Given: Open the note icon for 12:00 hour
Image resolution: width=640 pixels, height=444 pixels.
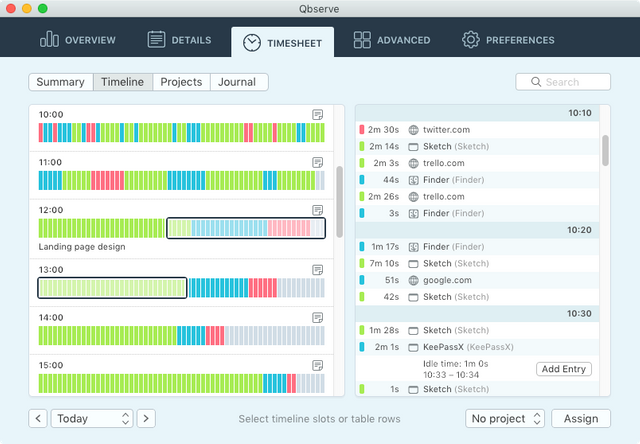Looking at the screenshot, I should coord(318,210).
